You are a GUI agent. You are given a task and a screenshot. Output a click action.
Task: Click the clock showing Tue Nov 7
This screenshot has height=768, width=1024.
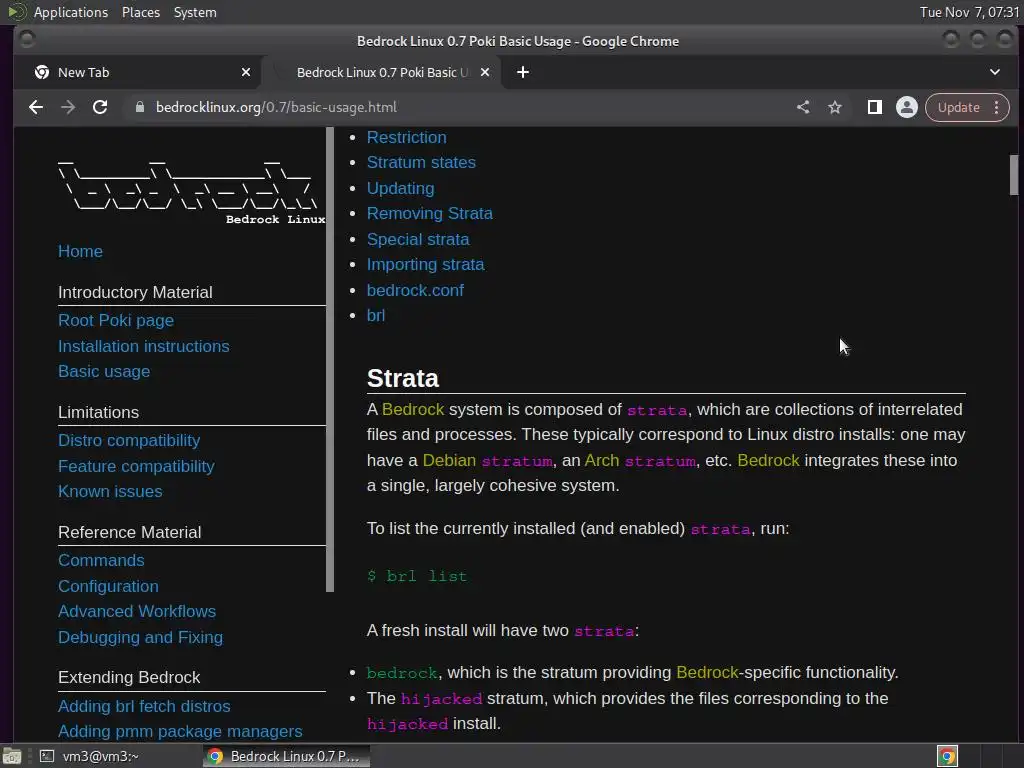(x=969, y=12)
